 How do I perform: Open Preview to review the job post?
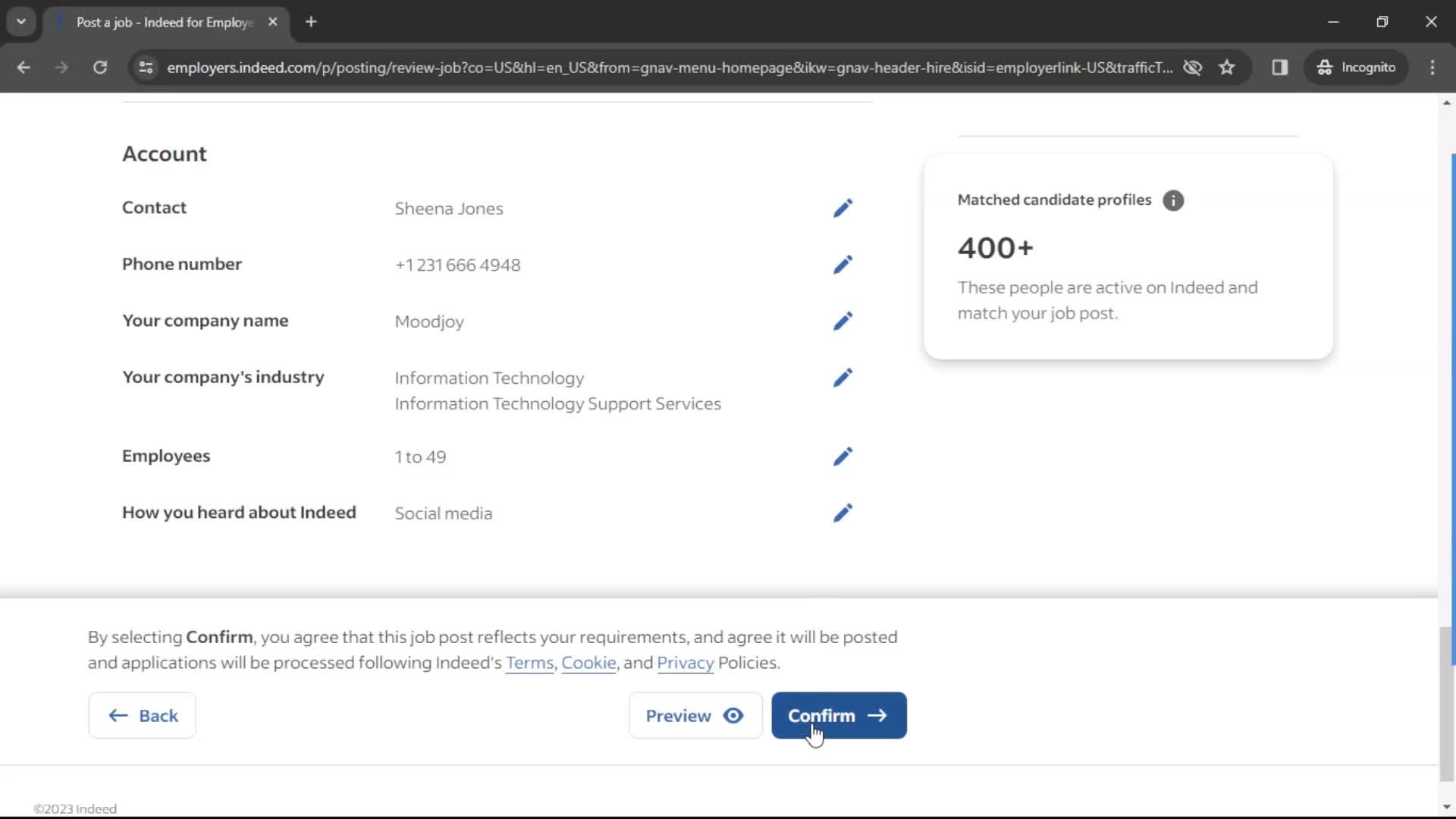pos(693,715)
